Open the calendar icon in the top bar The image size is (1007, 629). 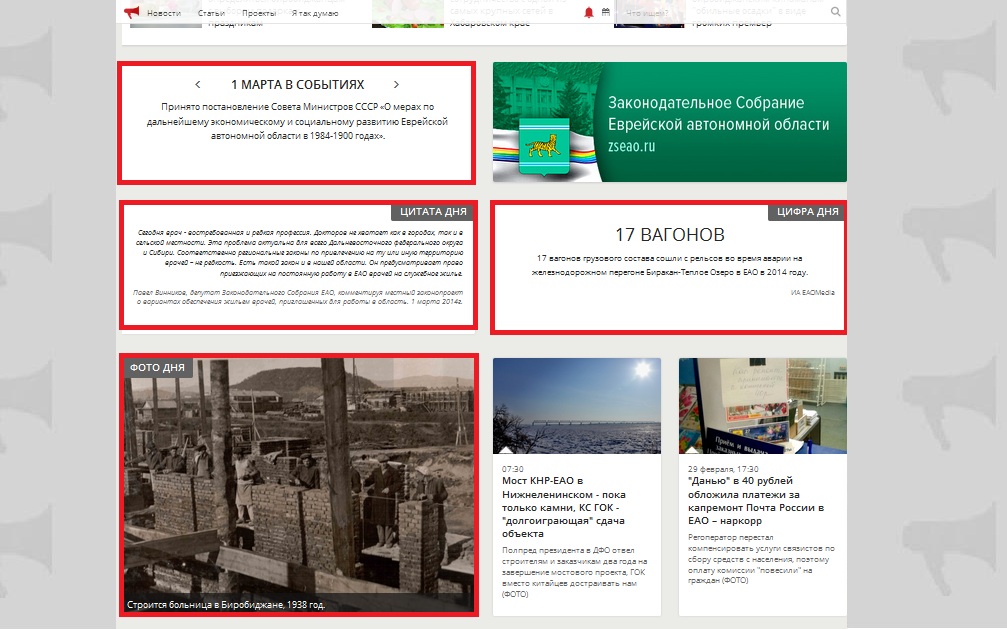[x=606, y=12]
